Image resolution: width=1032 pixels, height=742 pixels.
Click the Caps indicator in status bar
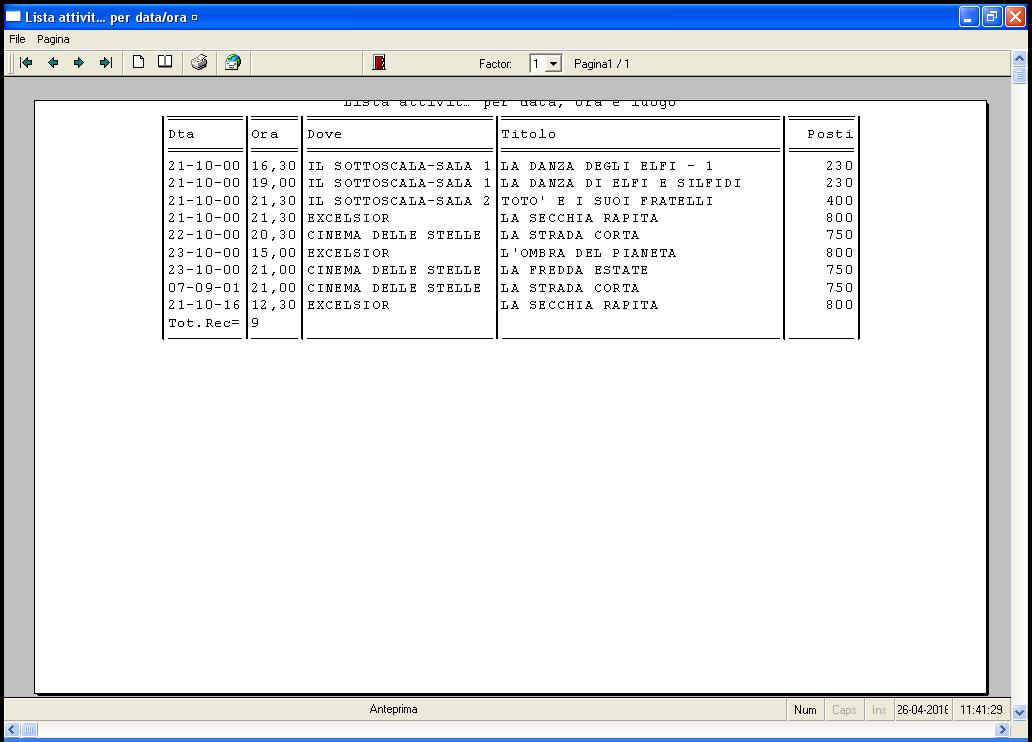(844, 710)
